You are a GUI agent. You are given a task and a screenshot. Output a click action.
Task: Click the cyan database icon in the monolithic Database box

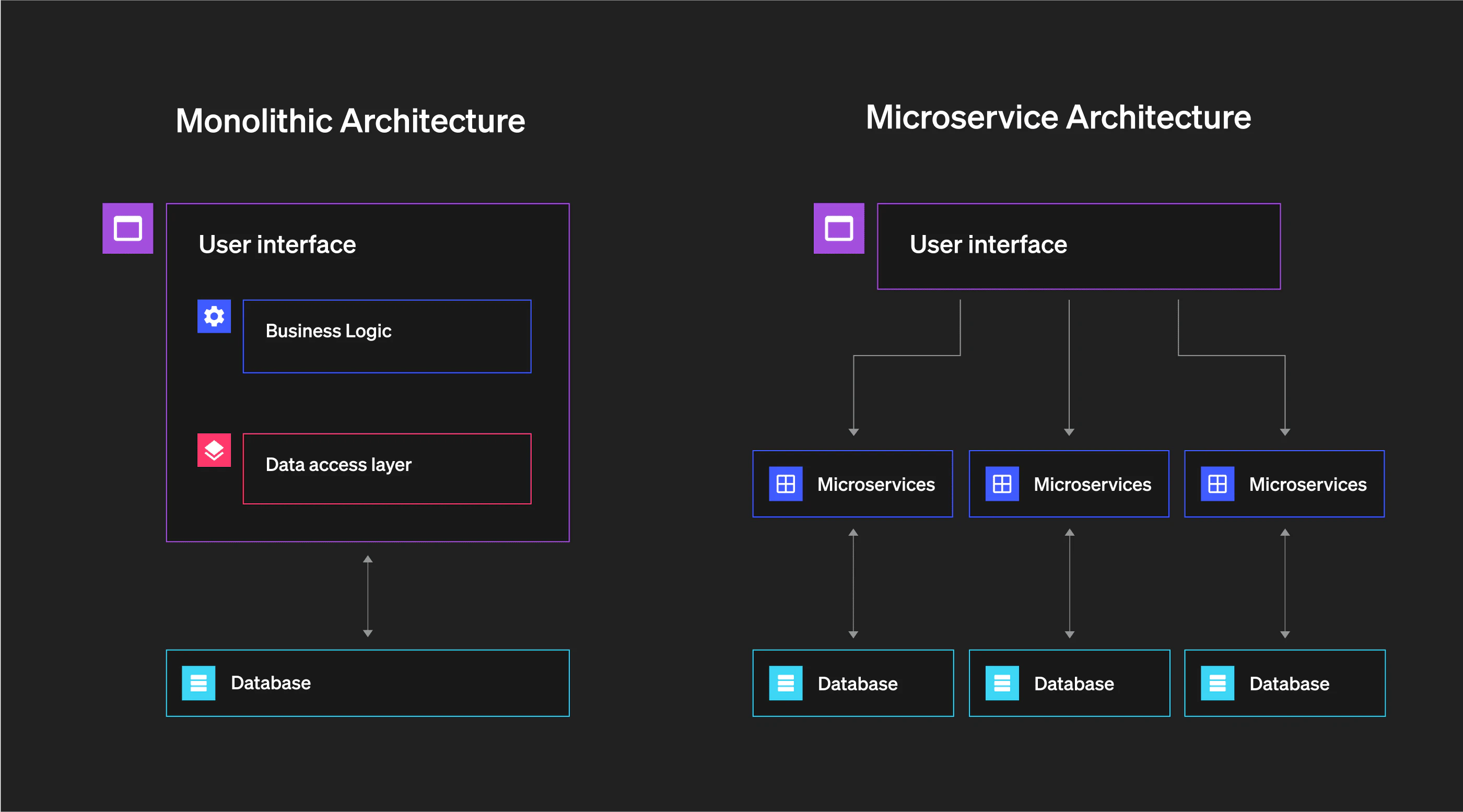(198, 682)
